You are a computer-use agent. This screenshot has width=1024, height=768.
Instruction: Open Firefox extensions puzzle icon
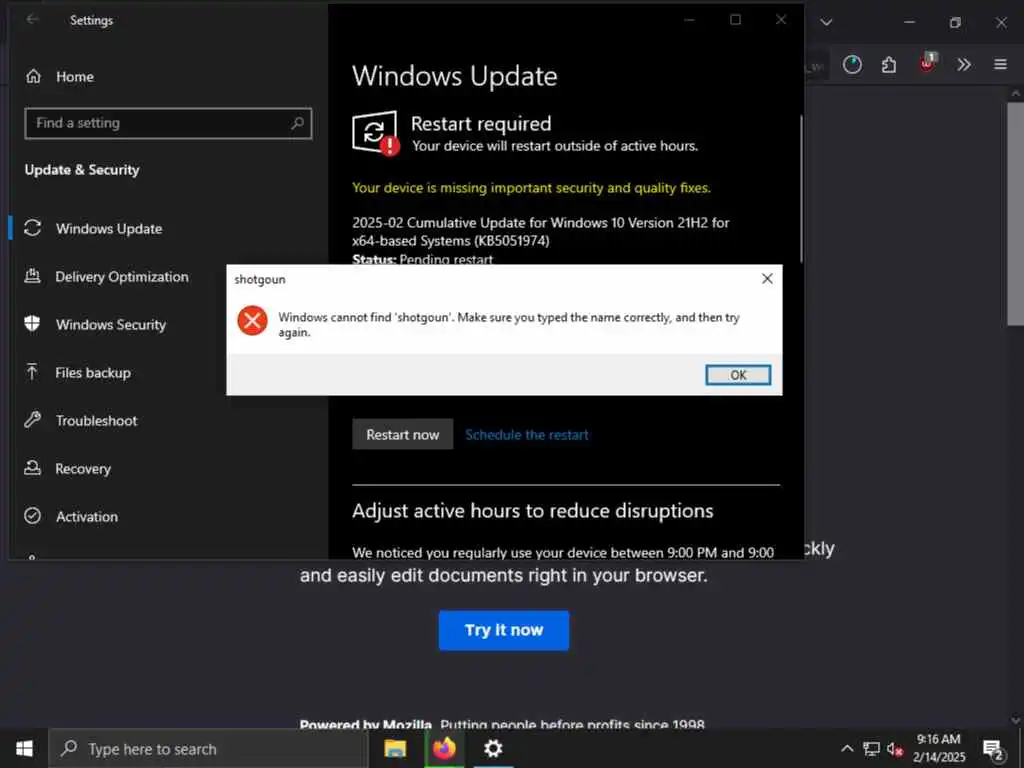[889, 64]
